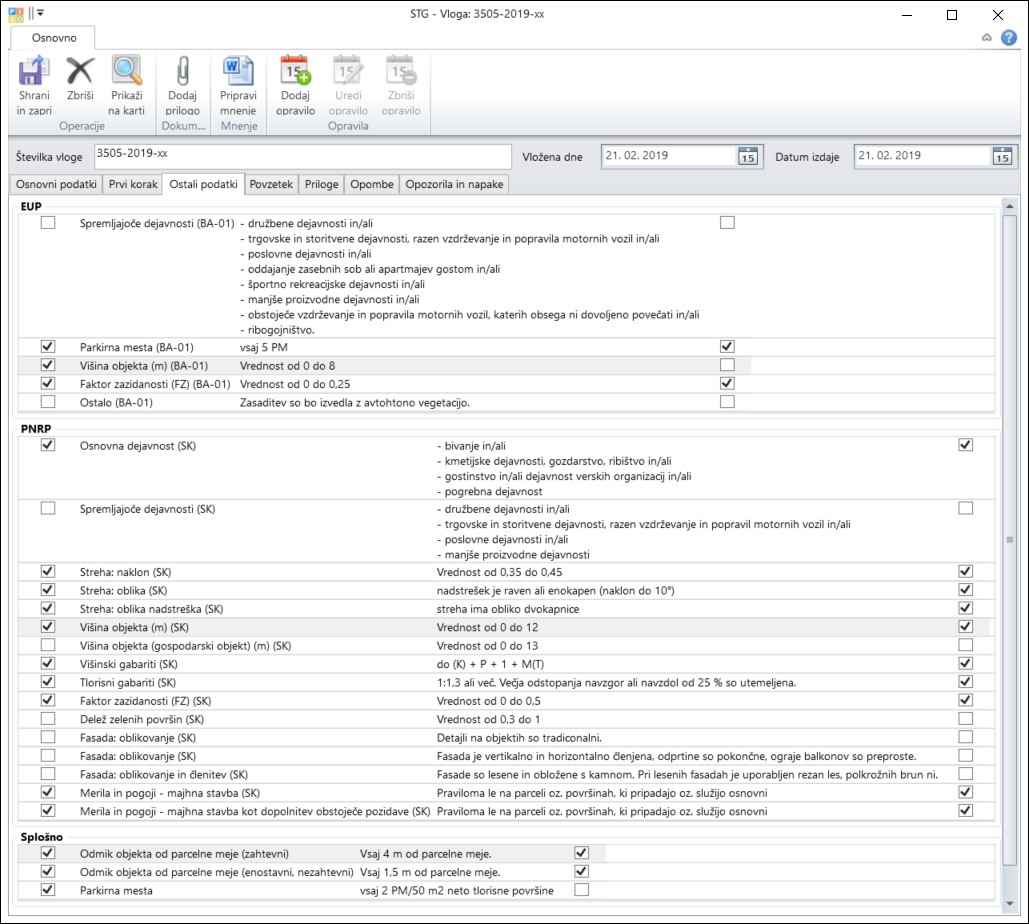The height and width of the screenshot is (924, 1029).
Task: Toggle right checkbox for Višina objekta (m) (BA-01)
Action: click(x=727, y=365)
